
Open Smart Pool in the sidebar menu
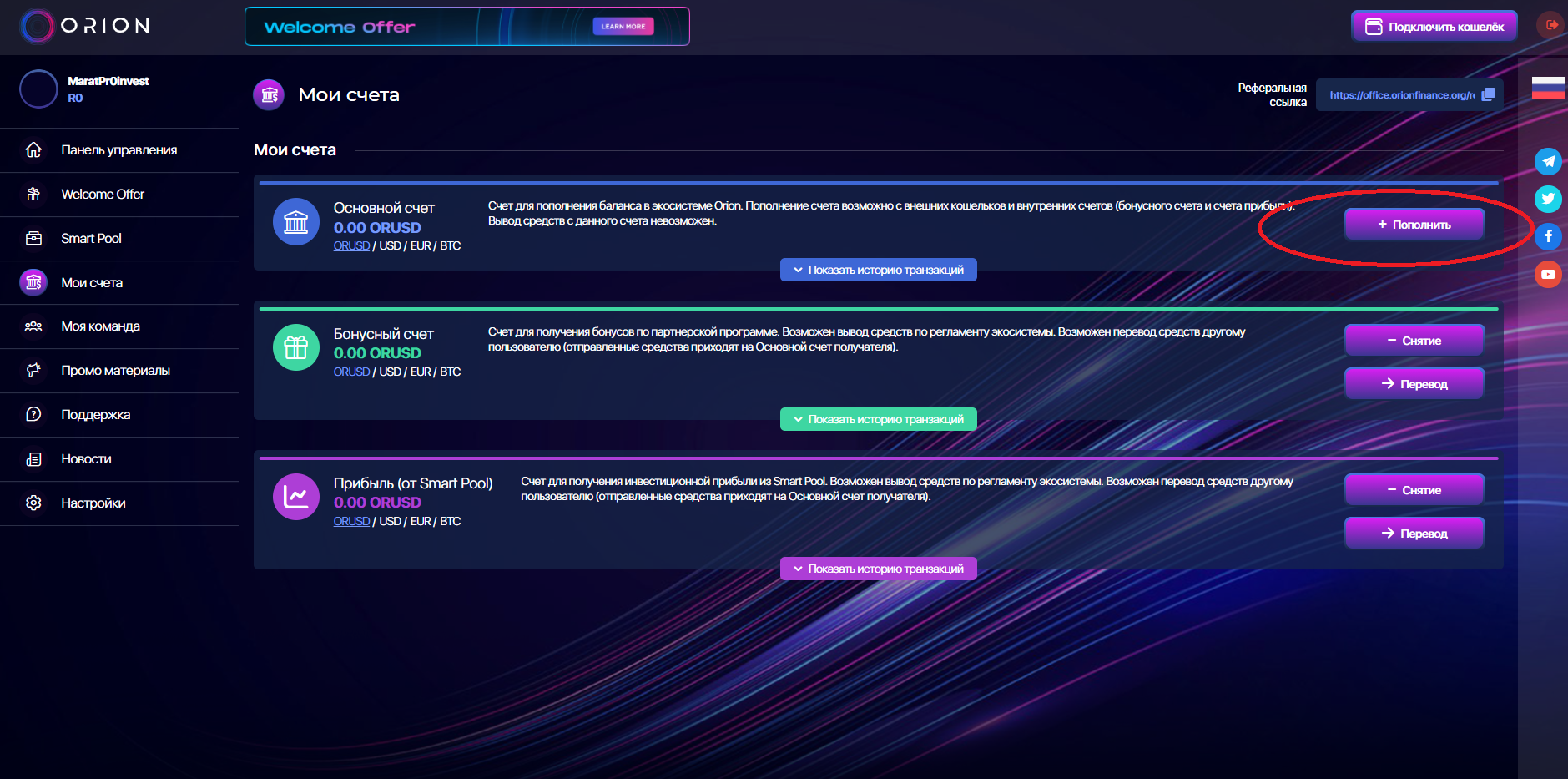(119, 239)
